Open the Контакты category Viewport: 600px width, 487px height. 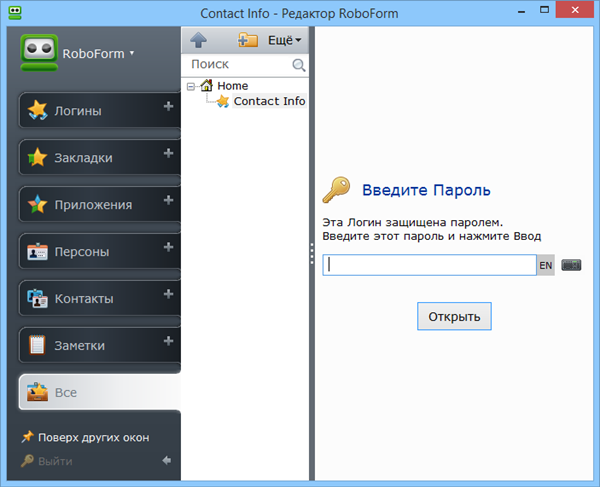point(99,298)
